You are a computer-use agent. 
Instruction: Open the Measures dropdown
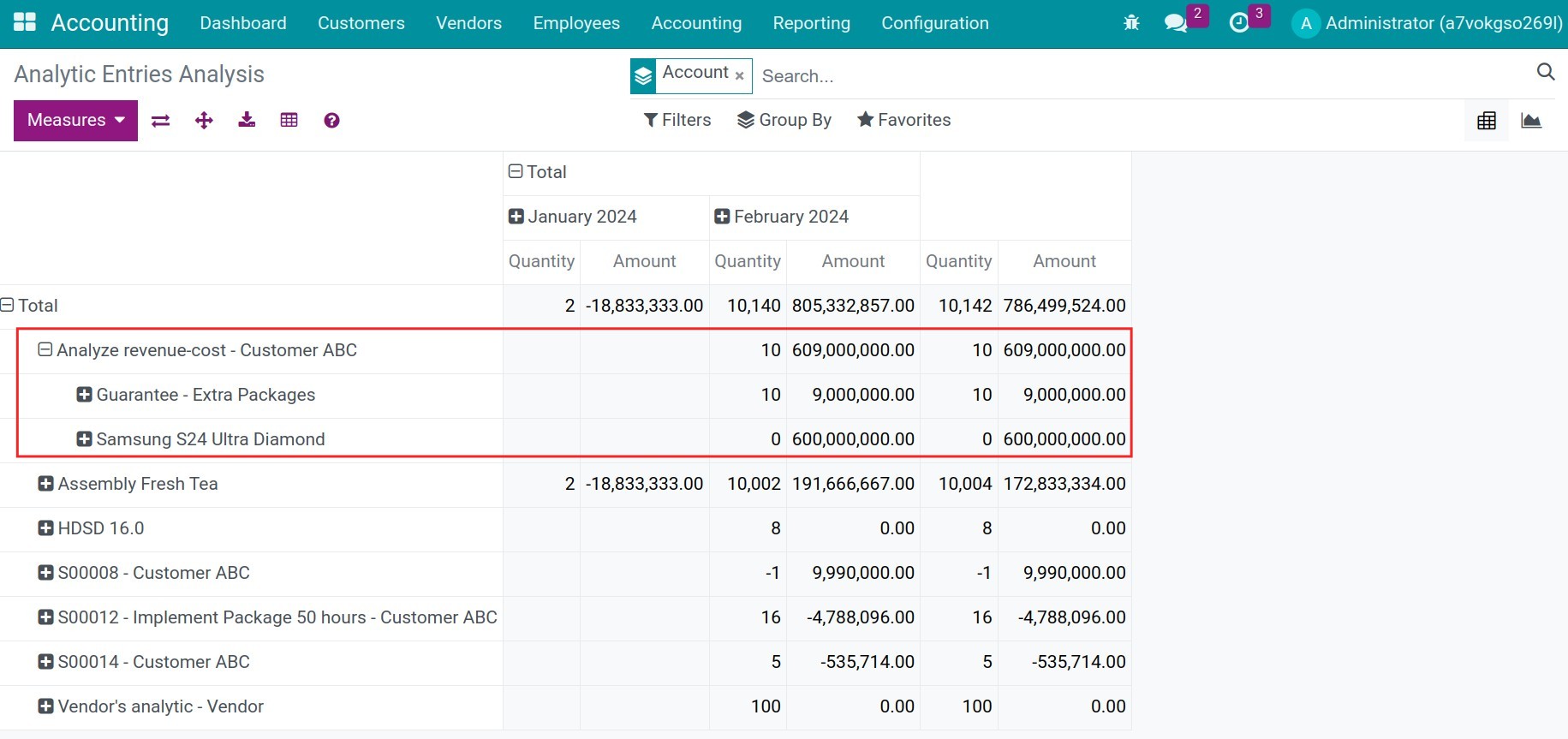(x=75, y=121)
